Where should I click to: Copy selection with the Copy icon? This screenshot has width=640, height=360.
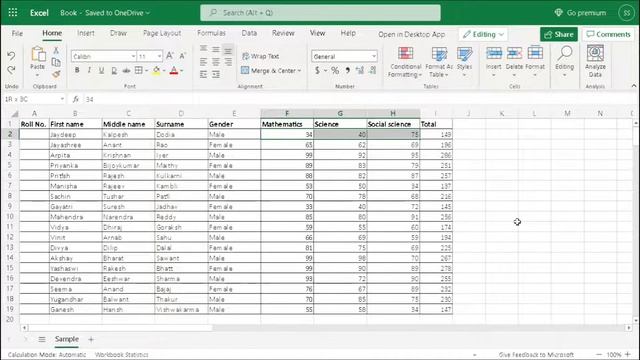[x=56, y=62]
